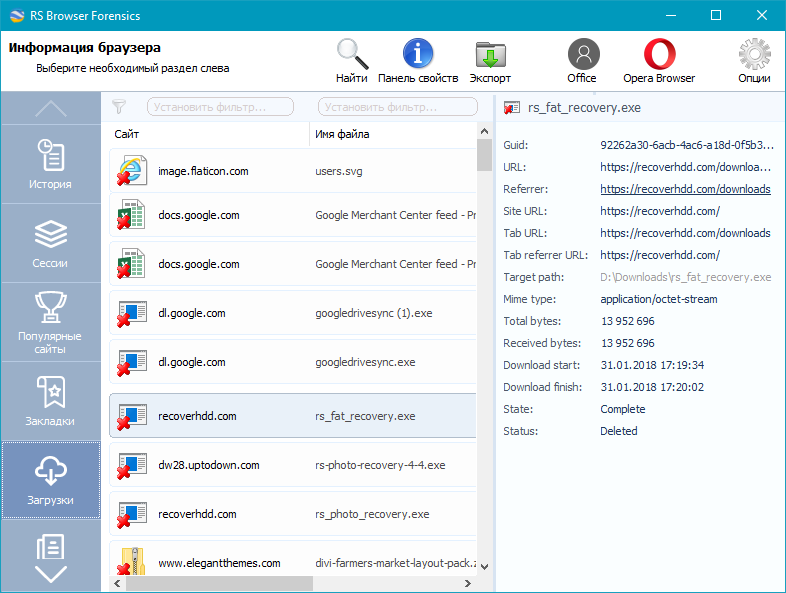This screenshot has height=593, width=786.
Task: Switch to Сессии sidebar section
Action: tap(51, 243)
